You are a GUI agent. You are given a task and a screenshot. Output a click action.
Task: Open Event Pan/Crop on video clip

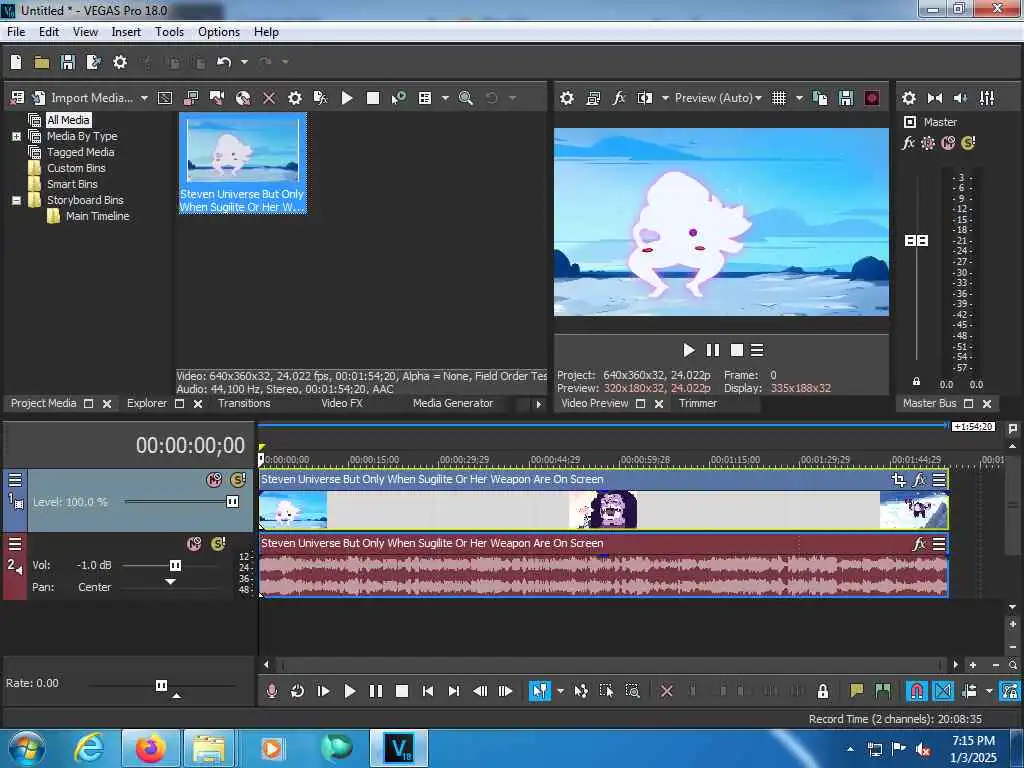(899, 480)
